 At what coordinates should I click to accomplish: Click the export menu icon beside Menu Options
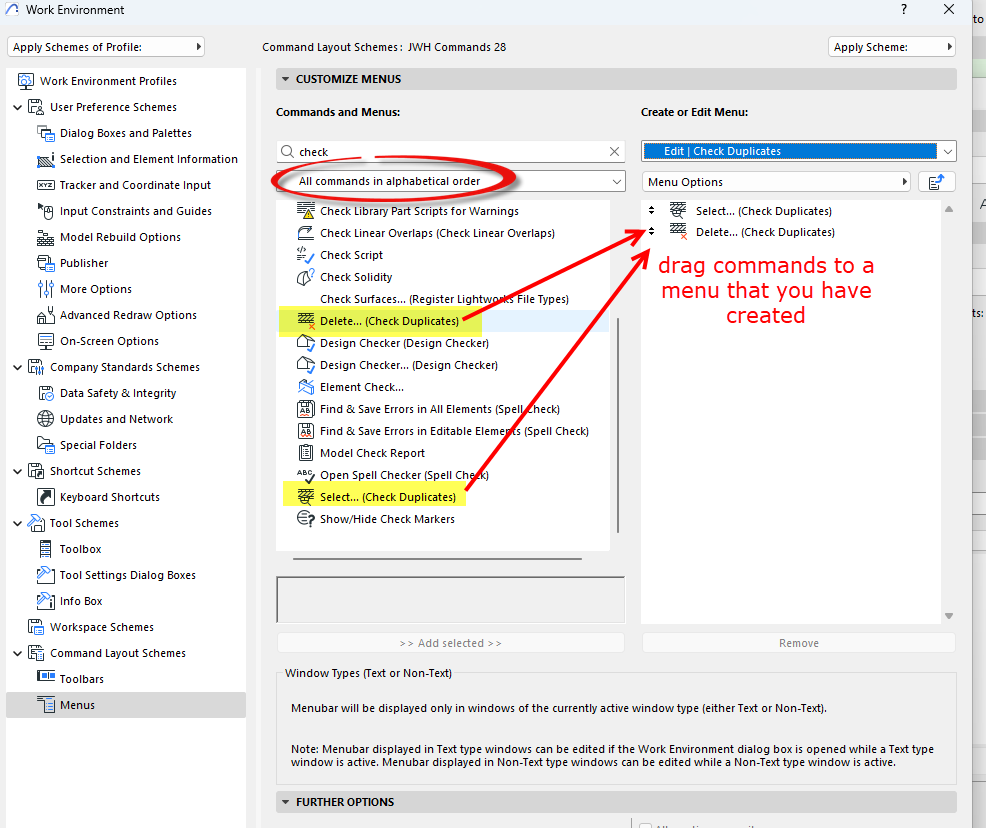tap(937, 182)
